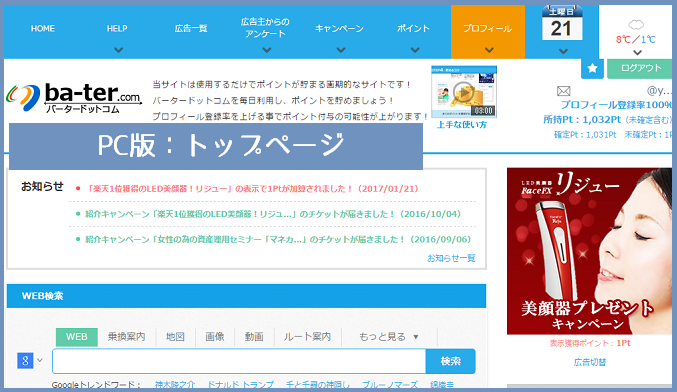Open the キャンペーン menu
This screenshot has height=392, width=677.
[x=339, y=28]
